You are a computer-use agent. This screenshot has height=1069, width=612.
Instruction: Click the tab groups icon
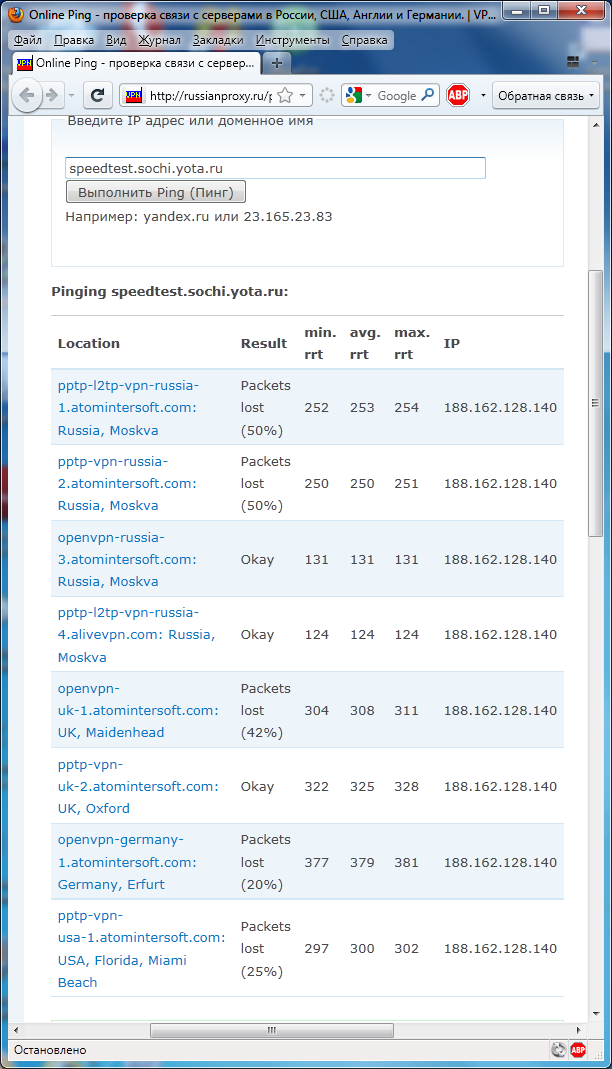click(x=573, y=63)
